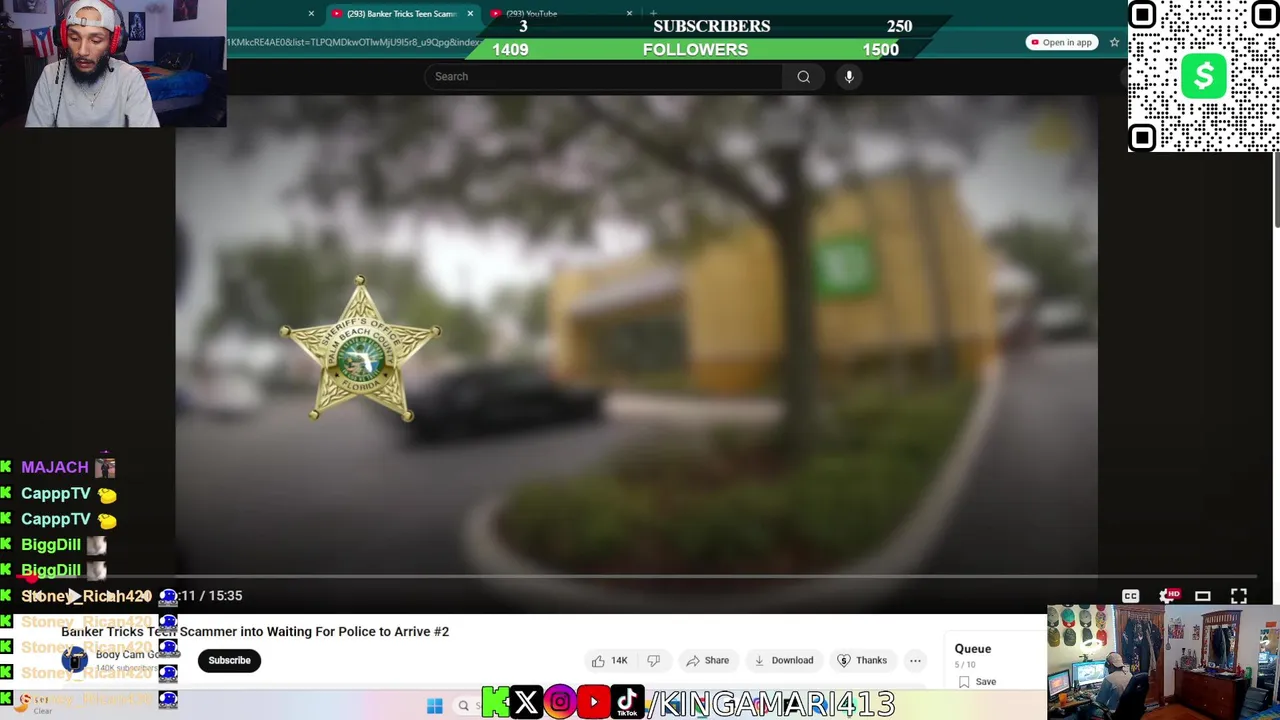Screen dimensions: 1280x720
Task: Click the Queue heading in playlist panel
Action: pyautogui.click(x=972, y=649)
